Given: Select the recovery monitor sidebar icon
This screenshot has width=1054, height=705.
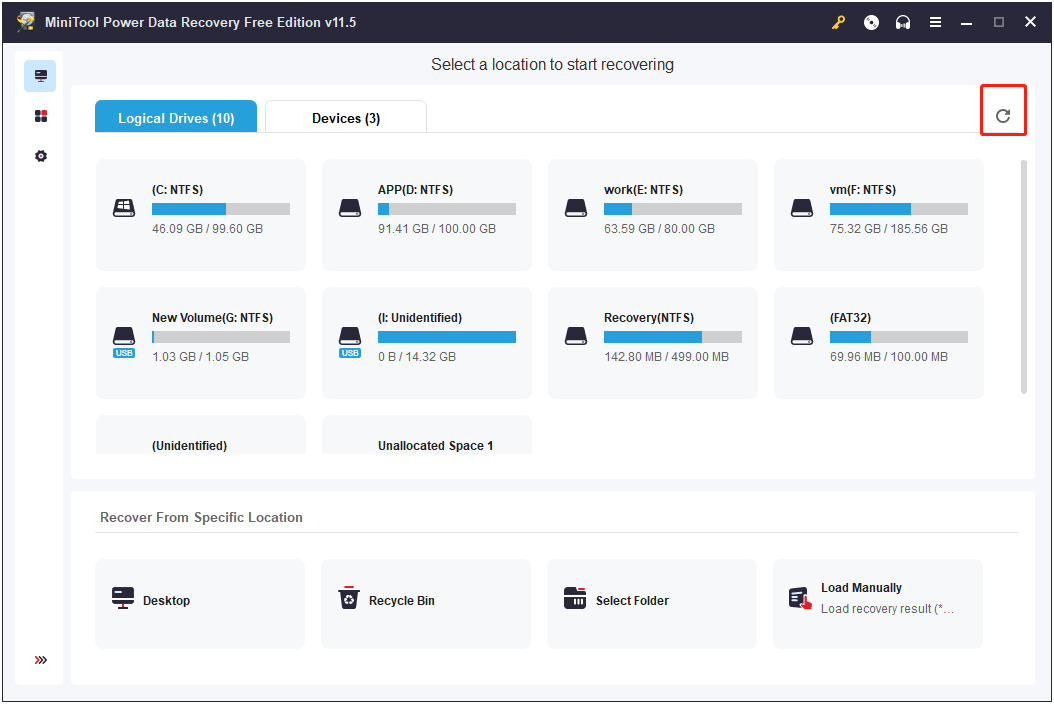Looking at the screenshot, I should pos(41,76).
